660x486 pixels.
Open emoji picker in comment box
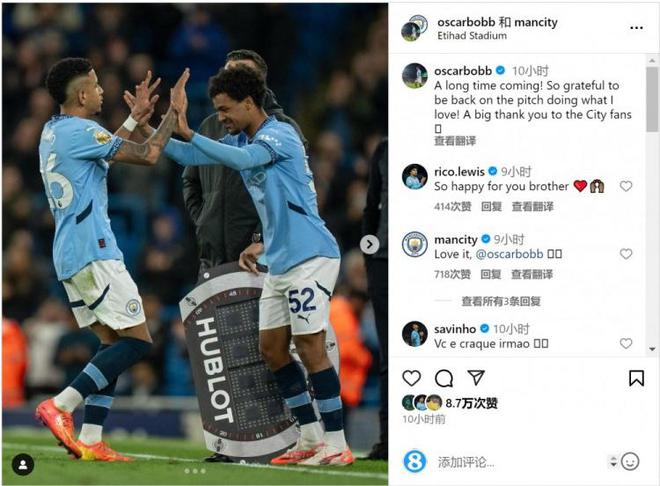click(x=630, y=462)
